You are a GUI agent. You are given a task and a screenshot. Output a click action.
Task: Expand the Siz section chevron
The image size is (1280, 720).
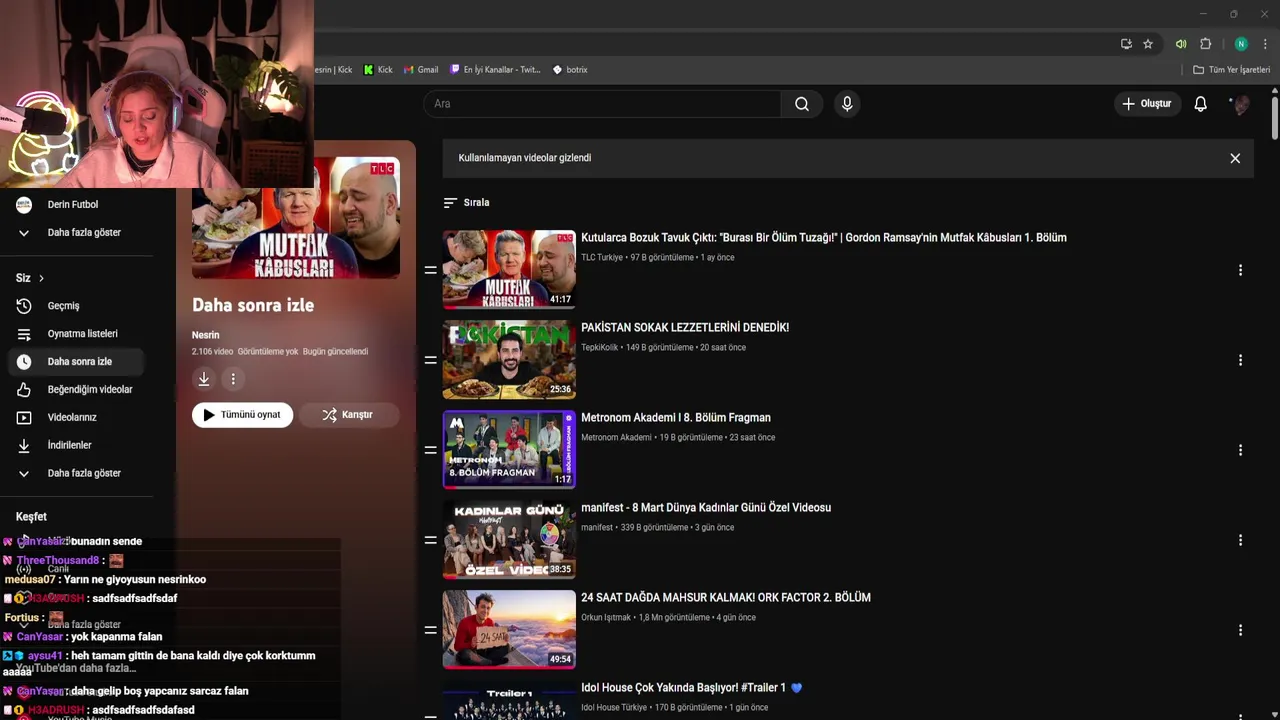pos(41,278)
